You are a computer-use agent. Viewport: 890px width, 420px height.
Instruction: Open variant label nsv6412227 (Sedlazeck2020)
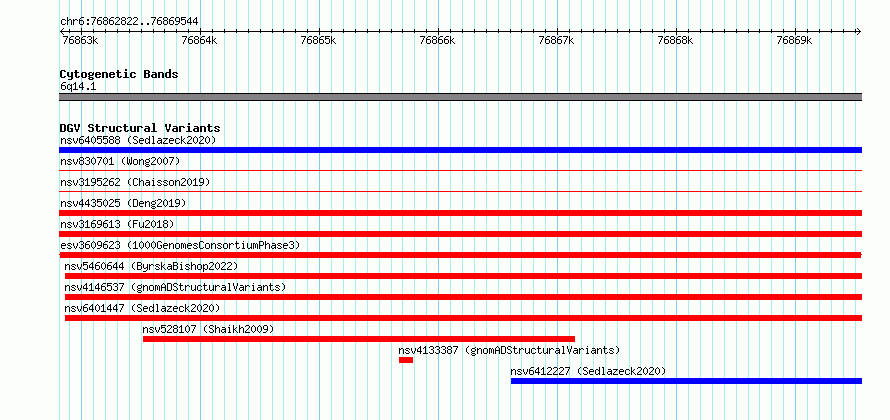click(588, 371)
